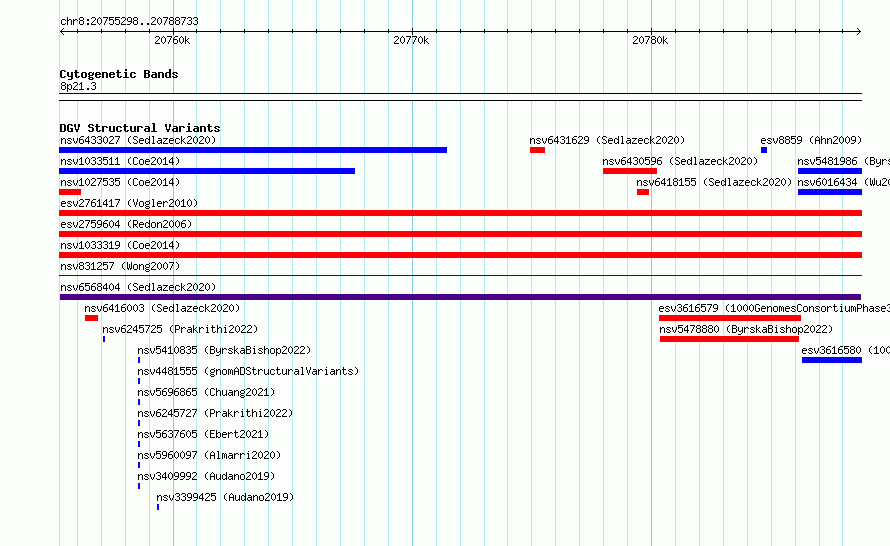This screenshot has height=546, width=890.
Task: Click the ruler's left arrow end
Action: (62, 31)
